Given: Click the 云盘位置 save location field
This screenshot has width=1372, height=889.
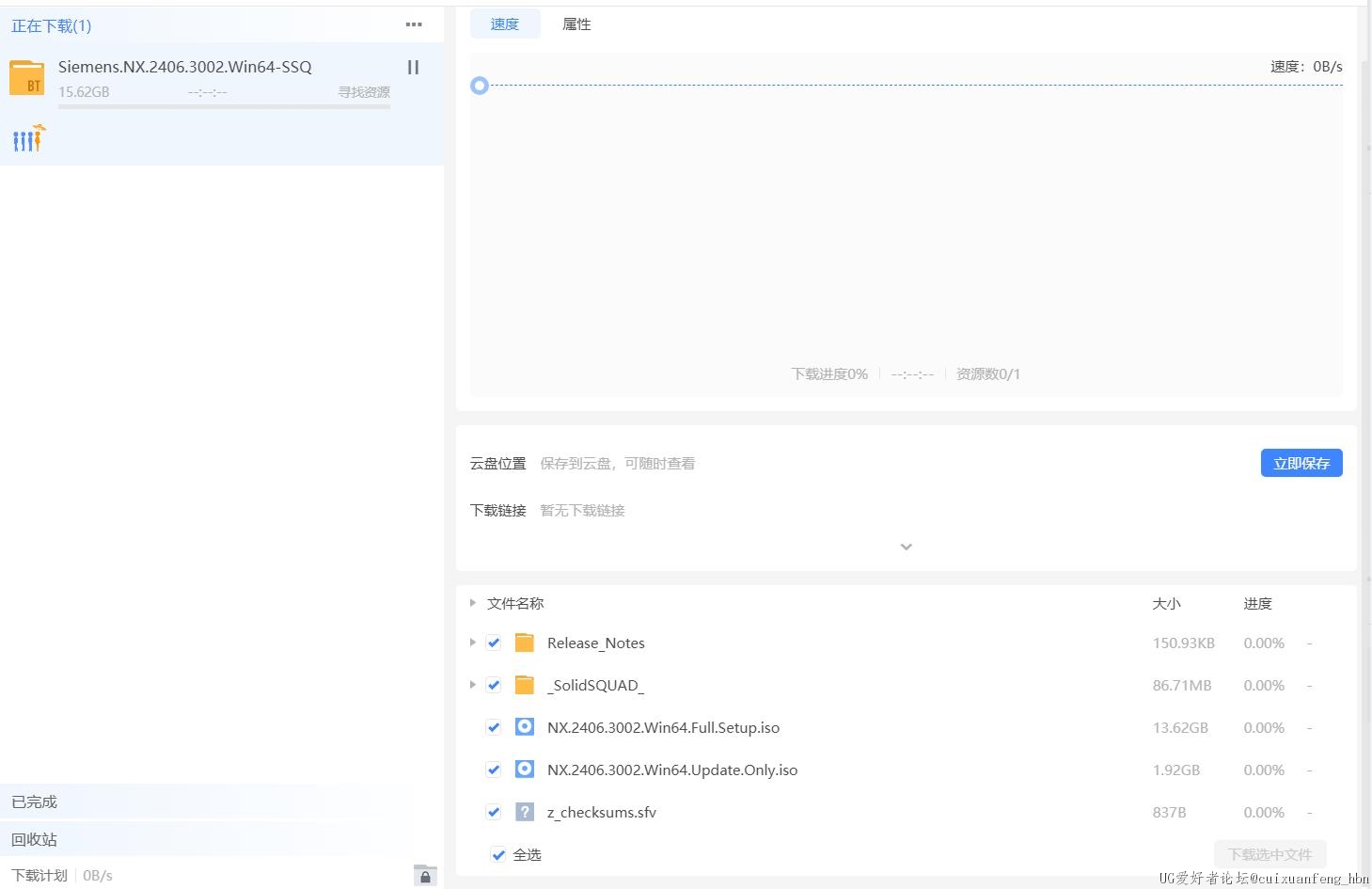Looking at the screenshot, I should point(617,463).
